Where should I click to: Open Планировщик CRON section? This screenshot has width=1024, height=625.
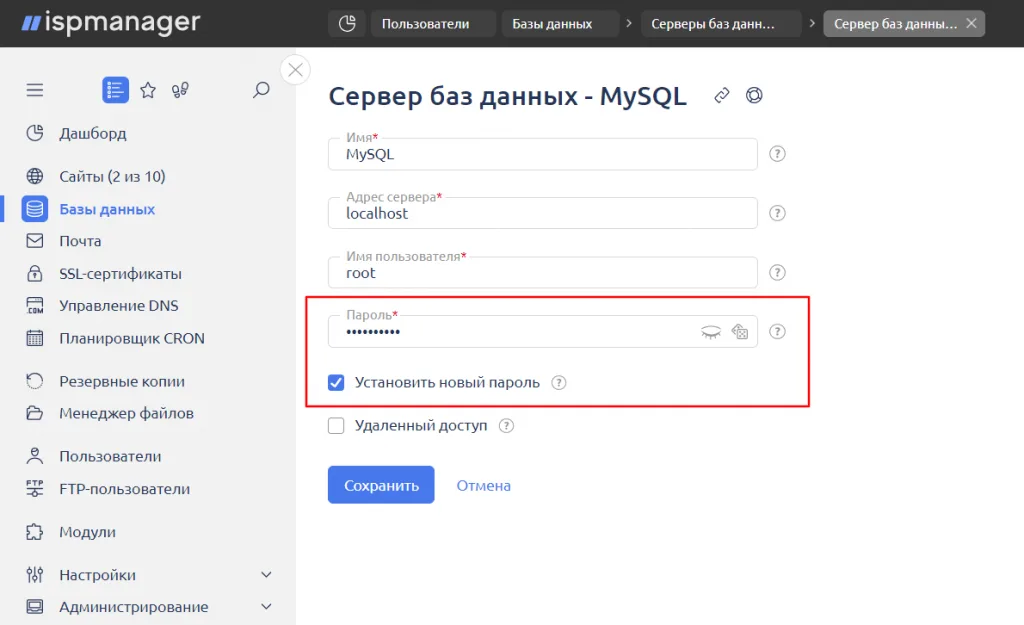coord(132,338)
